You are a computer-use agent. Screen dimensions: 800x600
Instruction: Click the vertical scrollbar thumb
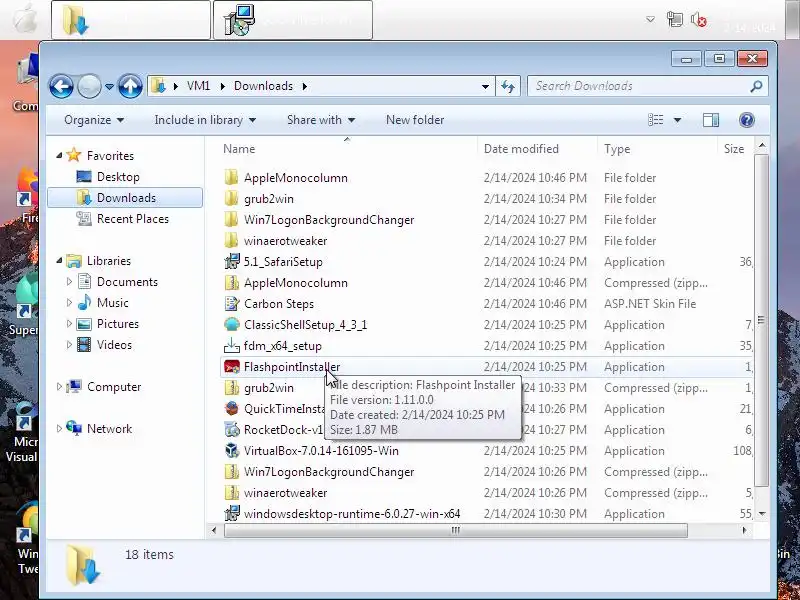[x=761, y=320]
